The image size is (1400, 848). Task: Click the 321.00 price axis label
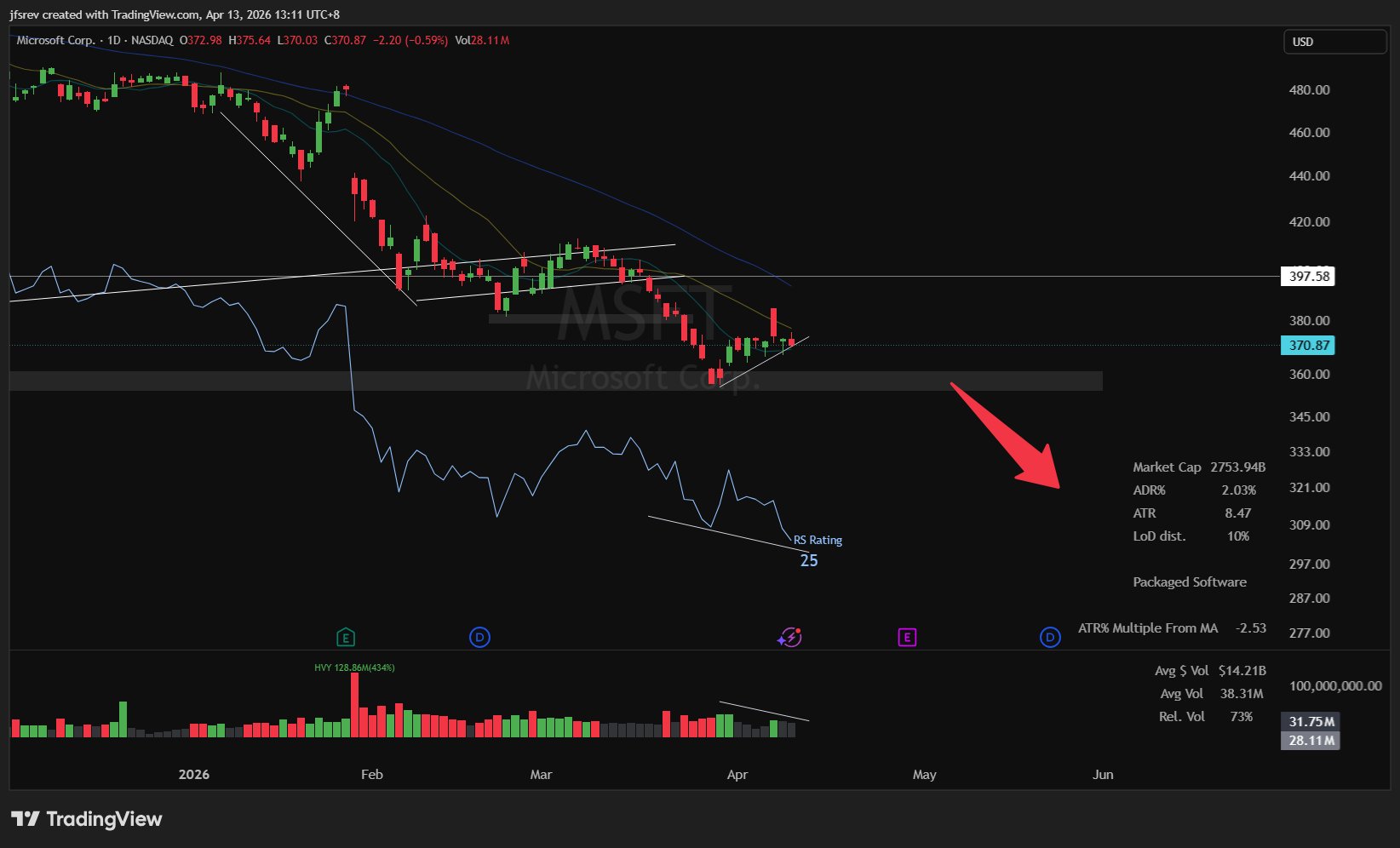pos(1309,487)
